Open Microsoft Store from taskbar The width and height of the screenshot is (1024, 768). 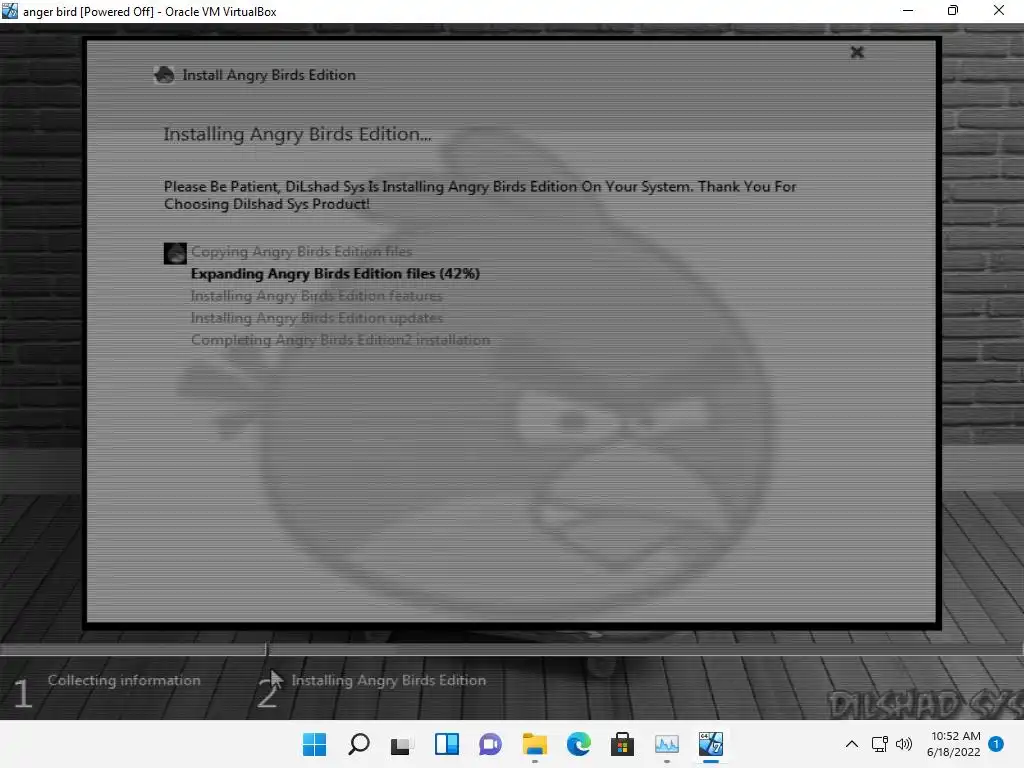click(622, 744)
